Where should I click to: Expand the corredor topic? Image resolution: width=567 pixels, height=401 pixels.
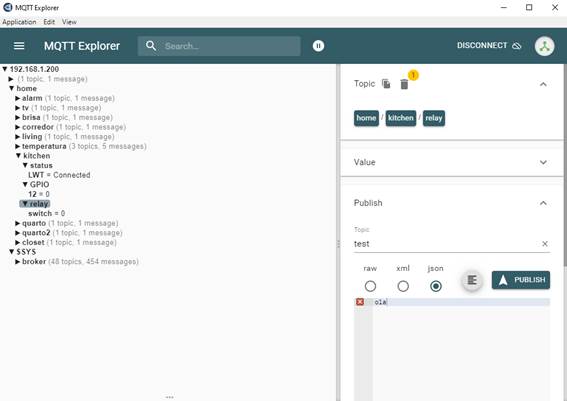[x=17, y=127]
